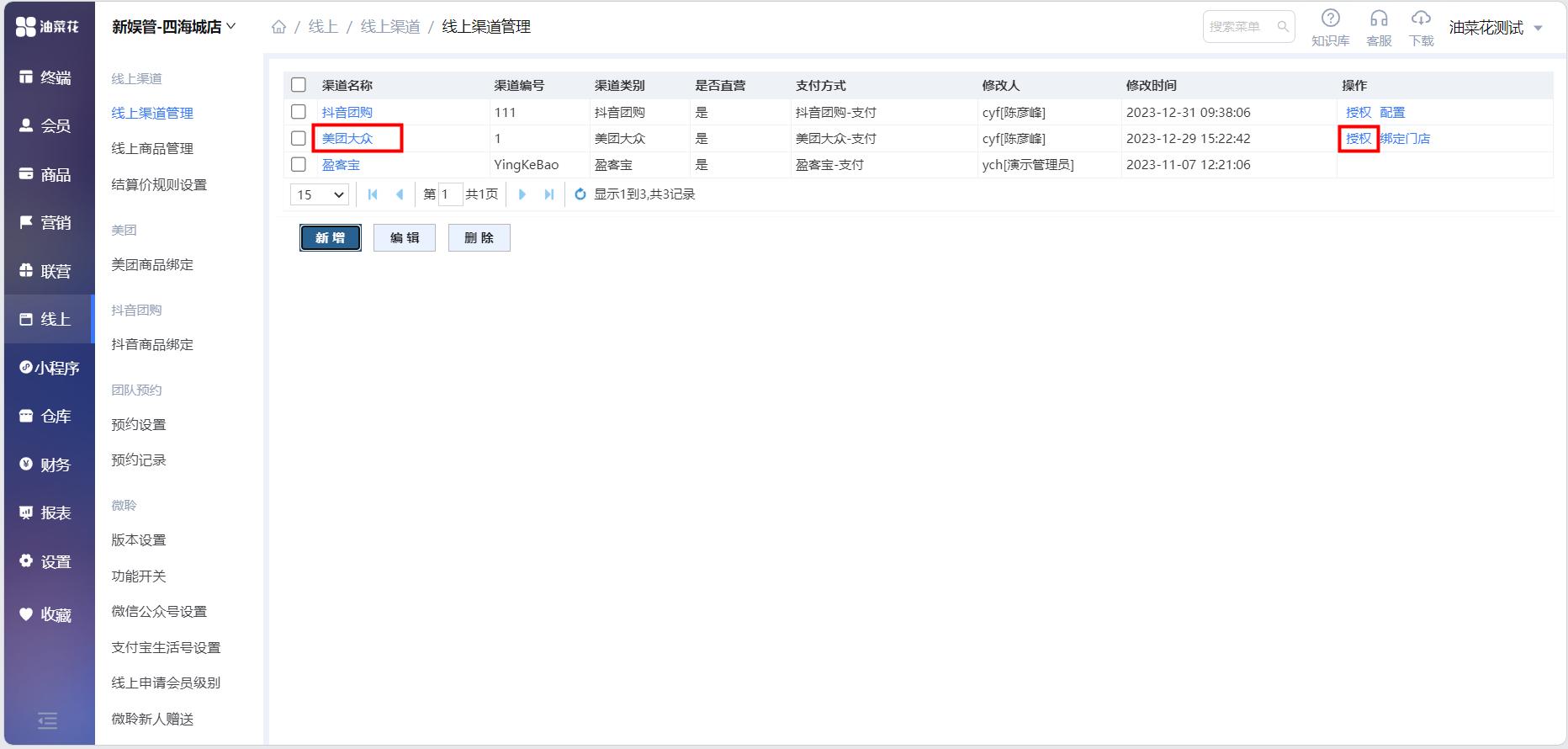Open 预约设置 in side menu

pos(139,425)
